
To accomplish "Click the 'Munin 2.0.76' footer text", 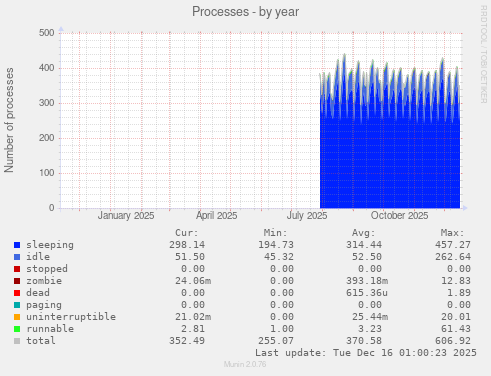I will pyautogui.click(x=245, y=364).
